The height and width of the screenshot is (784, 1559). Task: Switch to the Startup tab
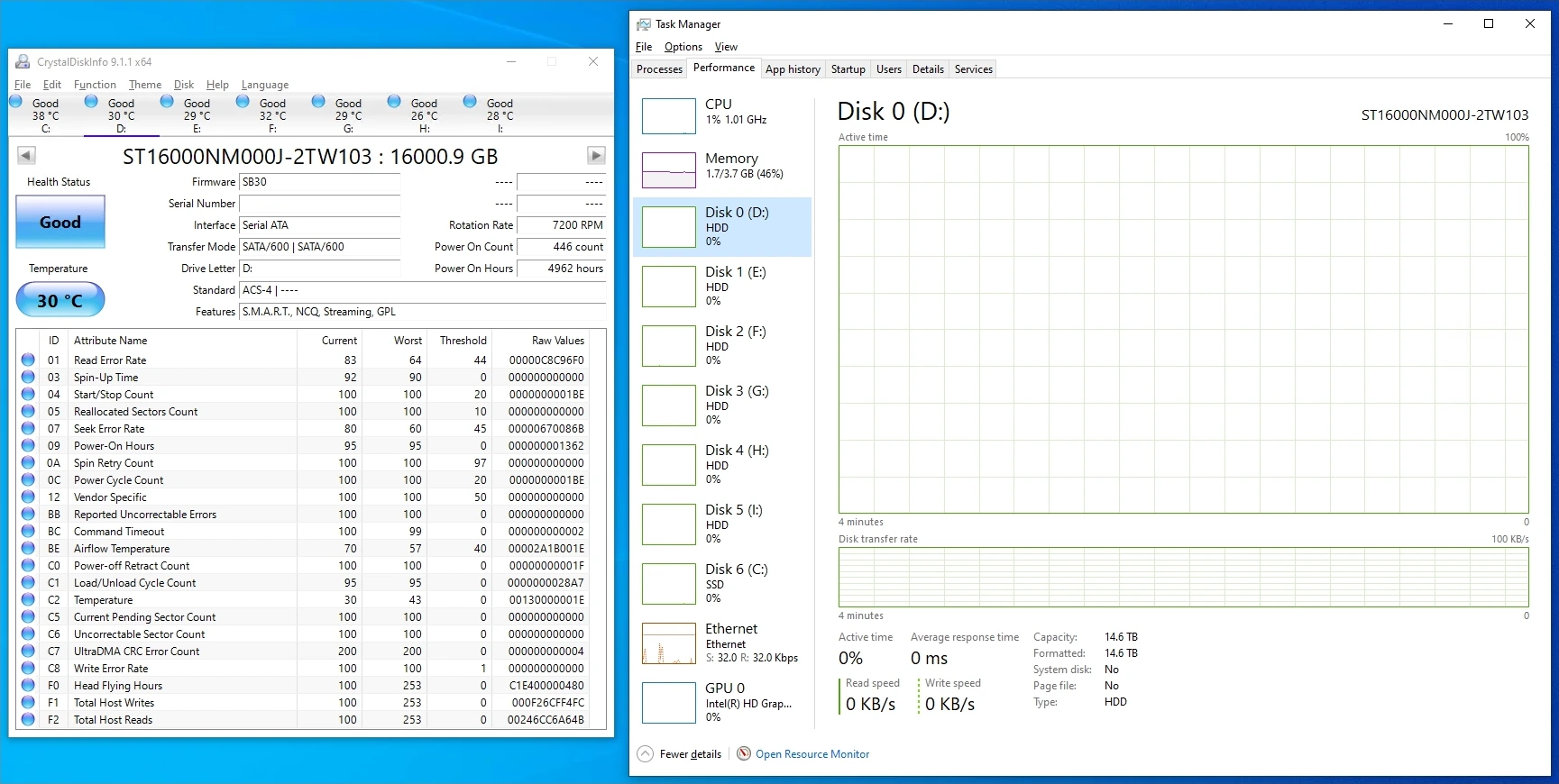(x=848, y=69)
